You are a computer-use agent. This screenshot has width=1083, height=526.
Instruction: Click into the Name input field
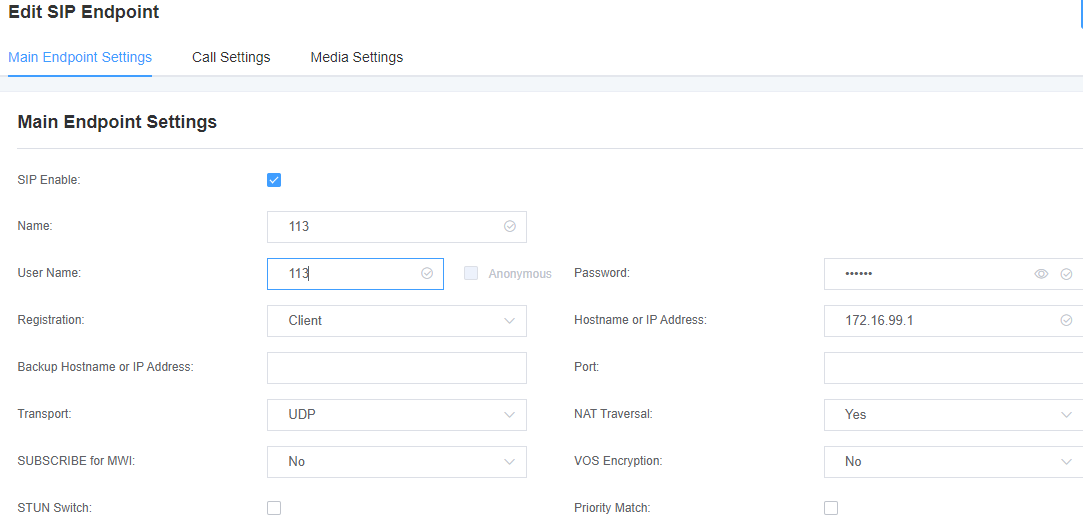click(396, 227)
